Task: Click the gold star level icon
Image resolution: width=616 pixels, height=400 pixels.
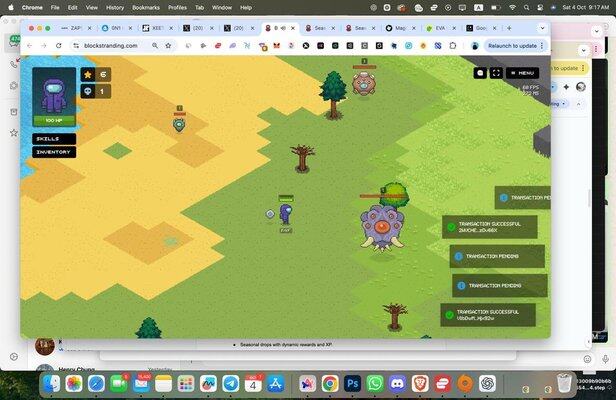Action: 87,74
